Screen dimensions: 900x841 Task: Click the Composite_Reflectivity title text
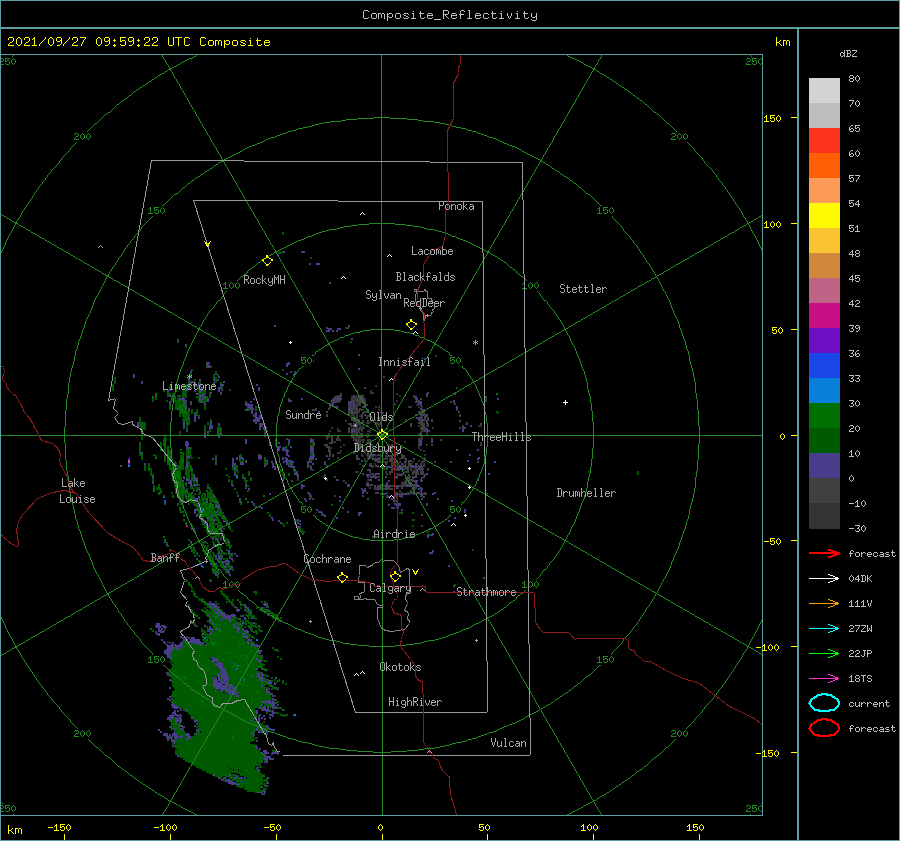click(x=450, y=15)
